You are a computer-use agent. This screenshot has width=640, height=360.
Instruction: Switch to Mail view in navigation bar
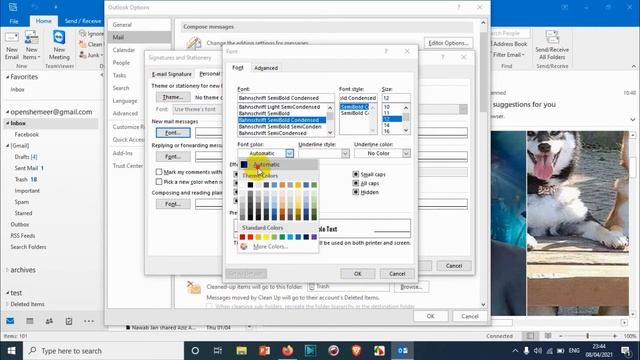click(10, 321)
